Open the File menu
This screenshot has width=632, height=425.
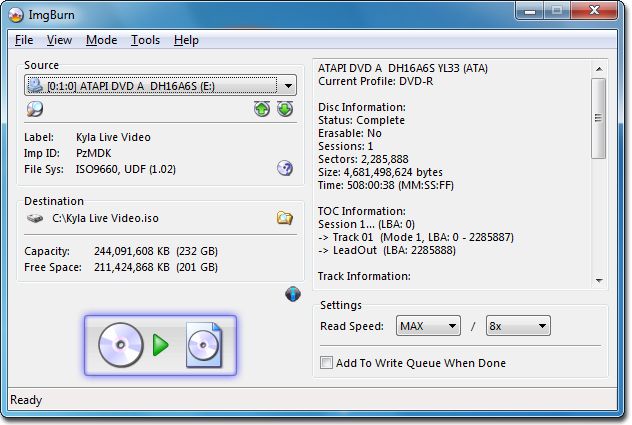click(x=24, y=40)
